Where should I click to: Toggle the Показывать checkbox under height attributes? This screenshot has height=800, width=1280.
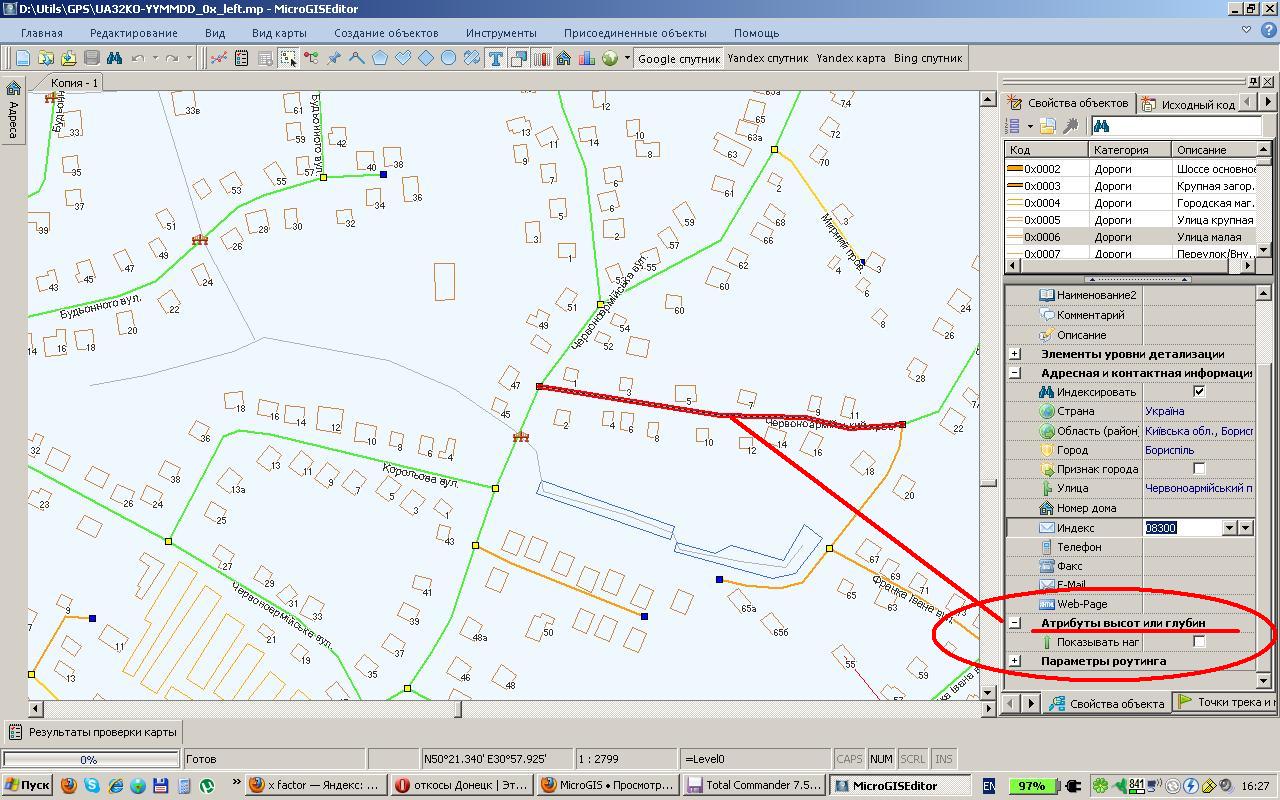[x=1199, y=642]
